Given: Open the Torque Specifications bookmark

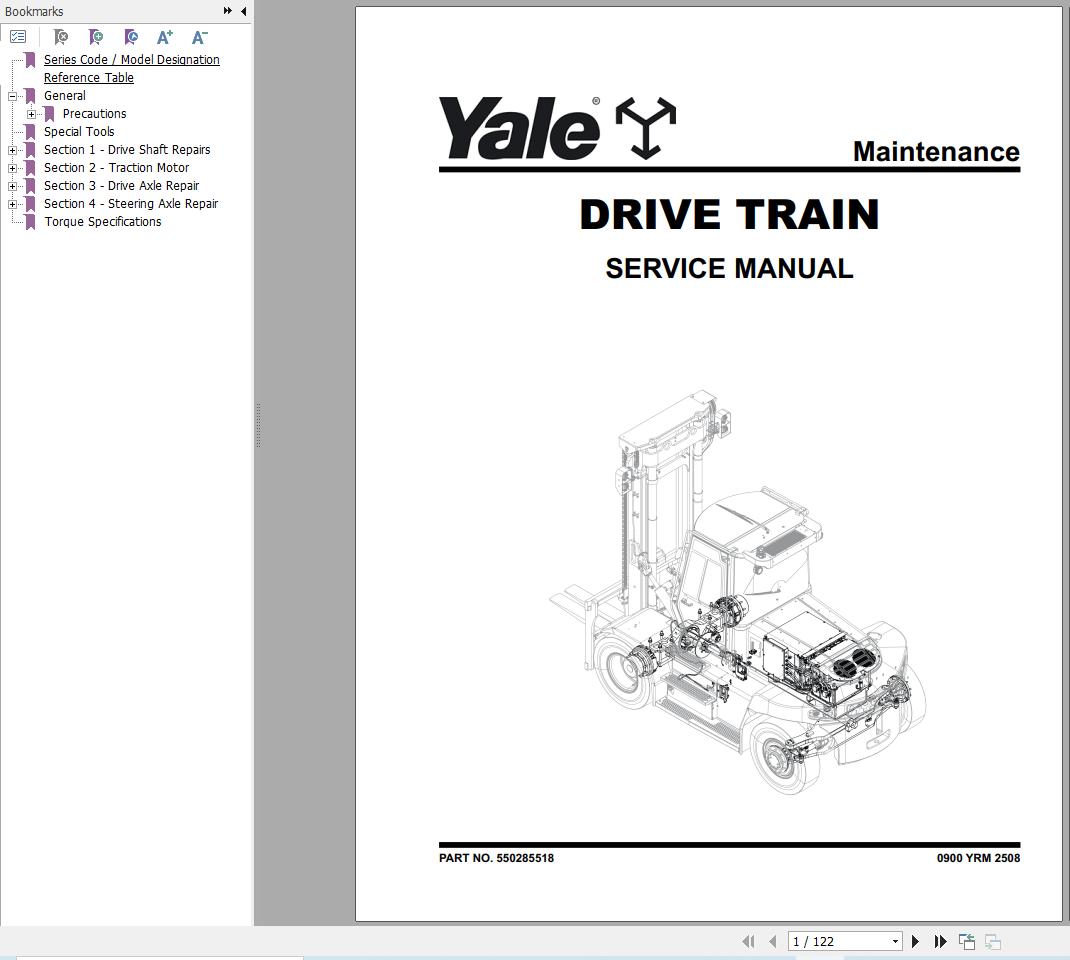Looking at the screenshot, I should (x=103, y=222).
